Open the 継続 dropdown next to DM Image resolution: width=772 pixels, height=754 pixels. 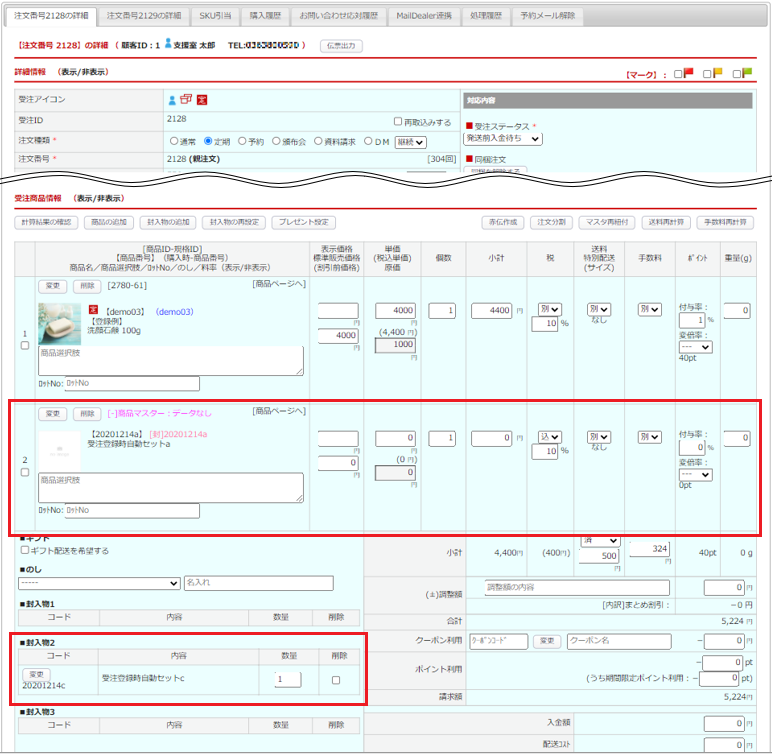pyautogui.click(x=417, y=142)
